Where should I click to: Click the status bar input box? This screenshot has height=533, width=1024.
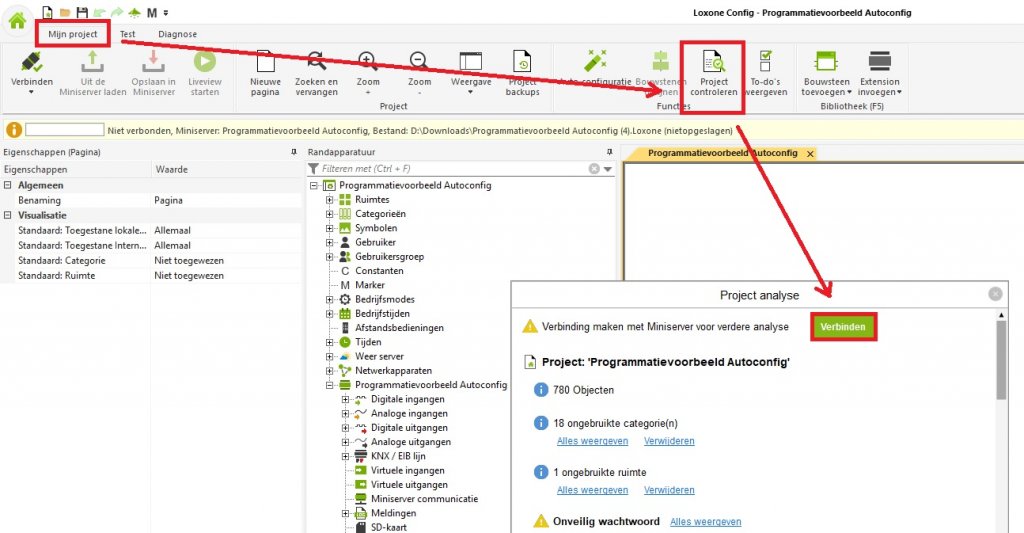point(64,130)
